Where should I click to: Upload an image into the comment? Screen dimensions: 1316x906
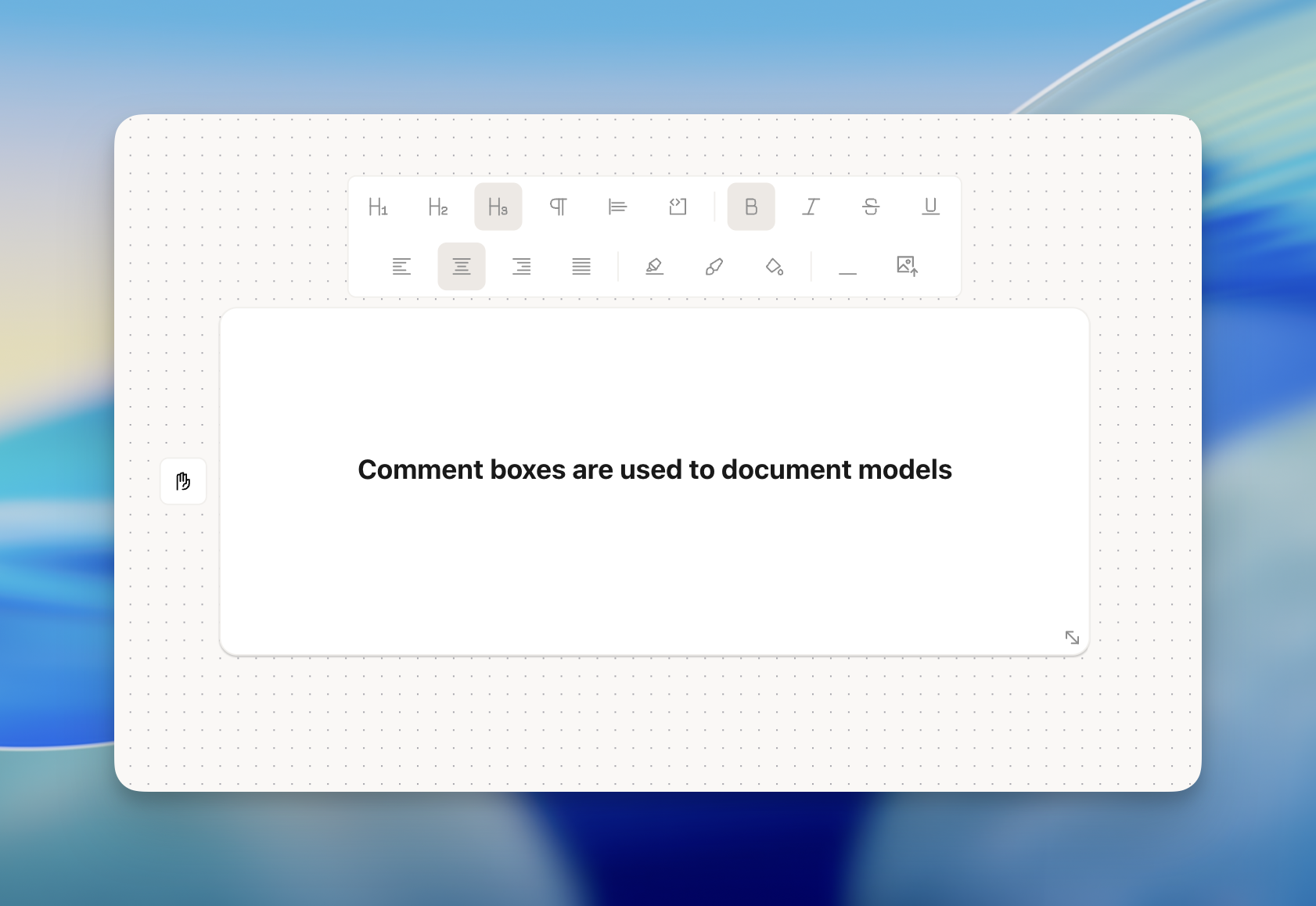click(x=908, y=267)
